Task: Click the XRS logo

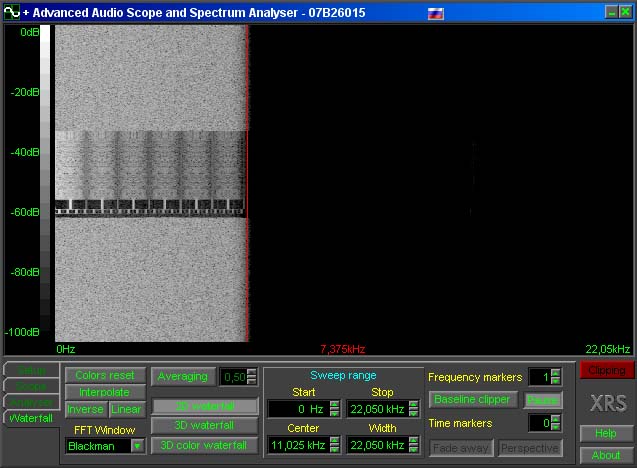Action: (x=608, y=403)
